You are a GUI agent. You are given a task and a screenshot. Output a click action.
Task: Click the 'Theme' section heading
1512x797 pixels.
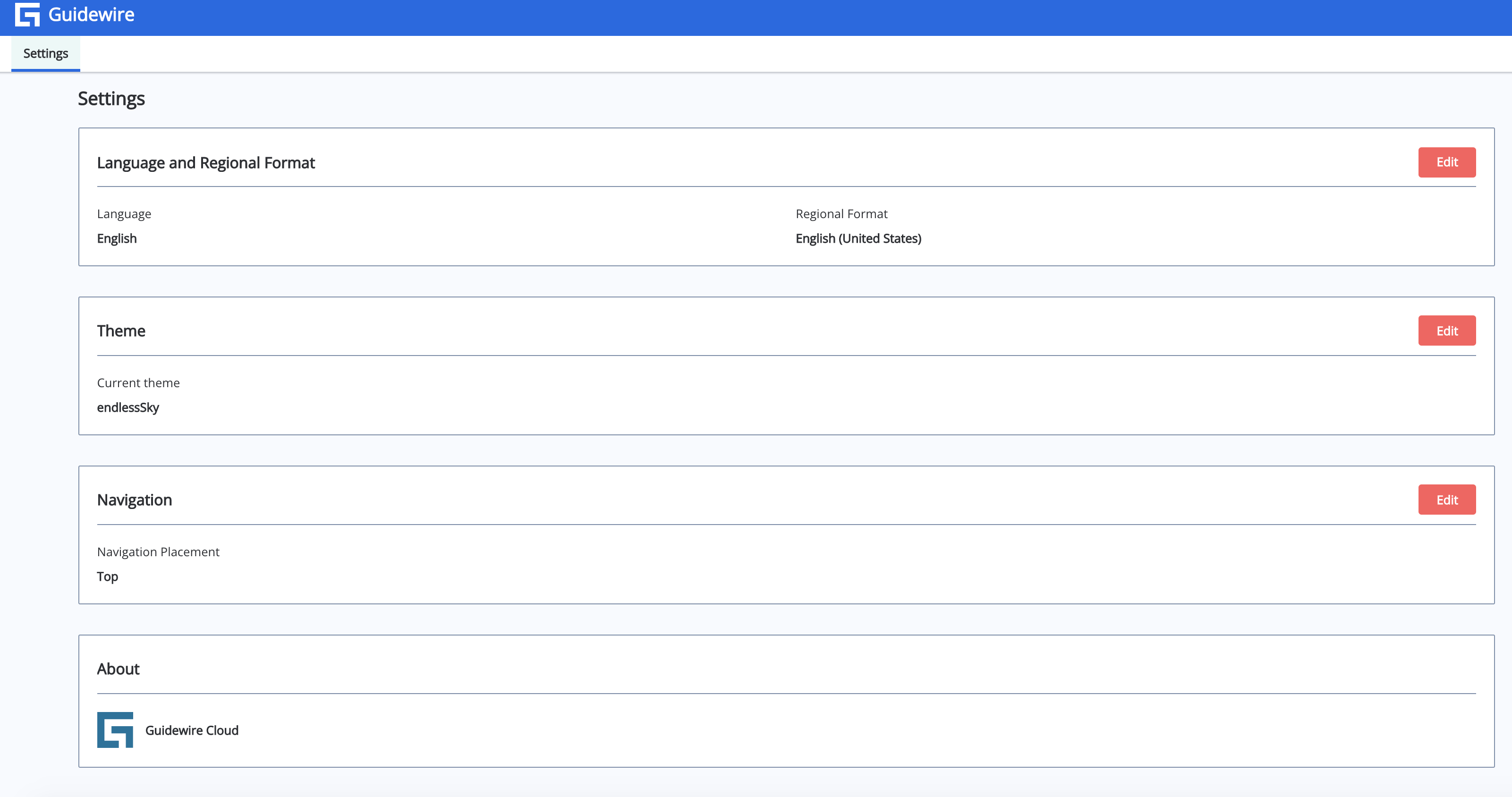(x=121, y=331)
